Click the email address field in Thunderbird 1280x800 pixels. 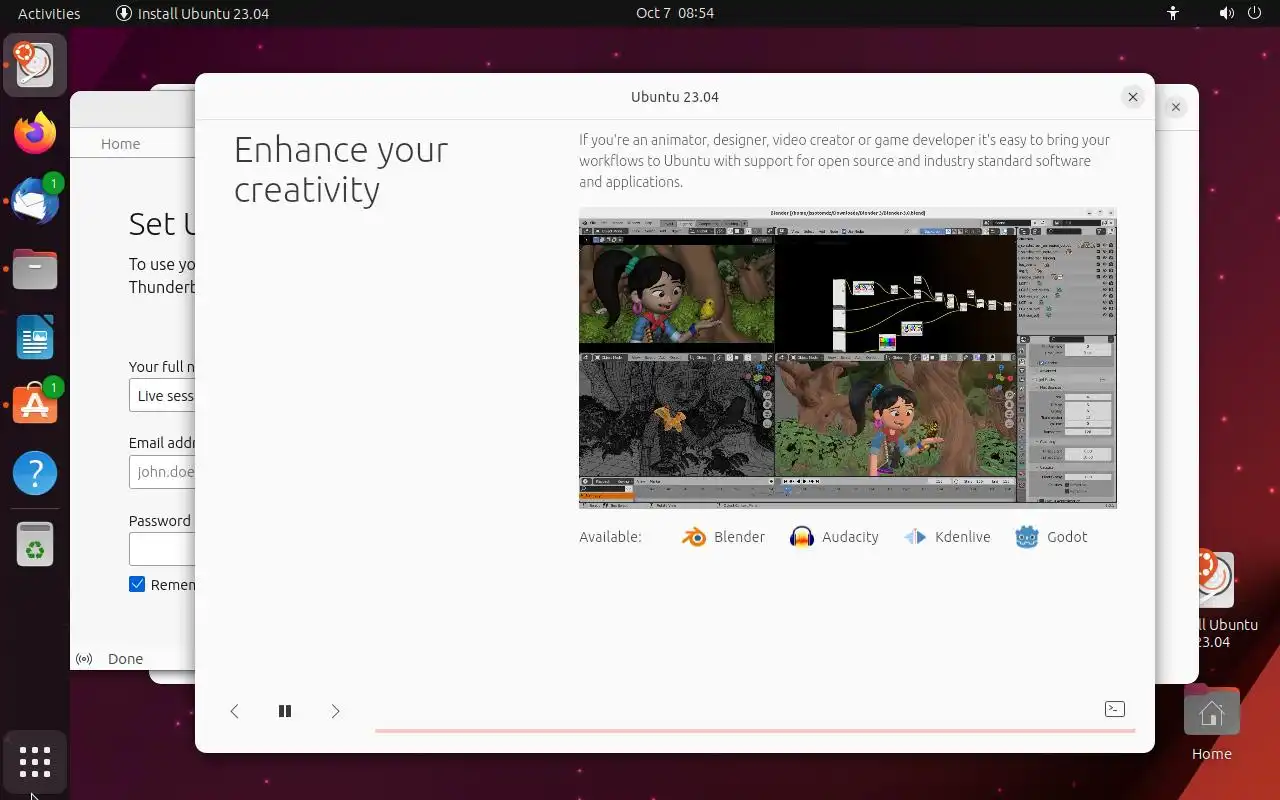(162, 471)
